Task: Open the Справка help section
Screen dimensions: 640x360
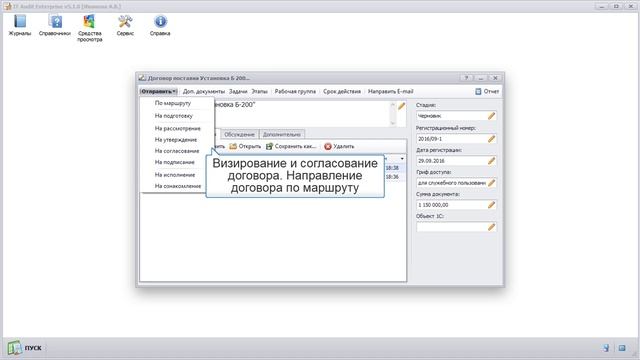Action: pyautogui.click(x=160, y=25)
